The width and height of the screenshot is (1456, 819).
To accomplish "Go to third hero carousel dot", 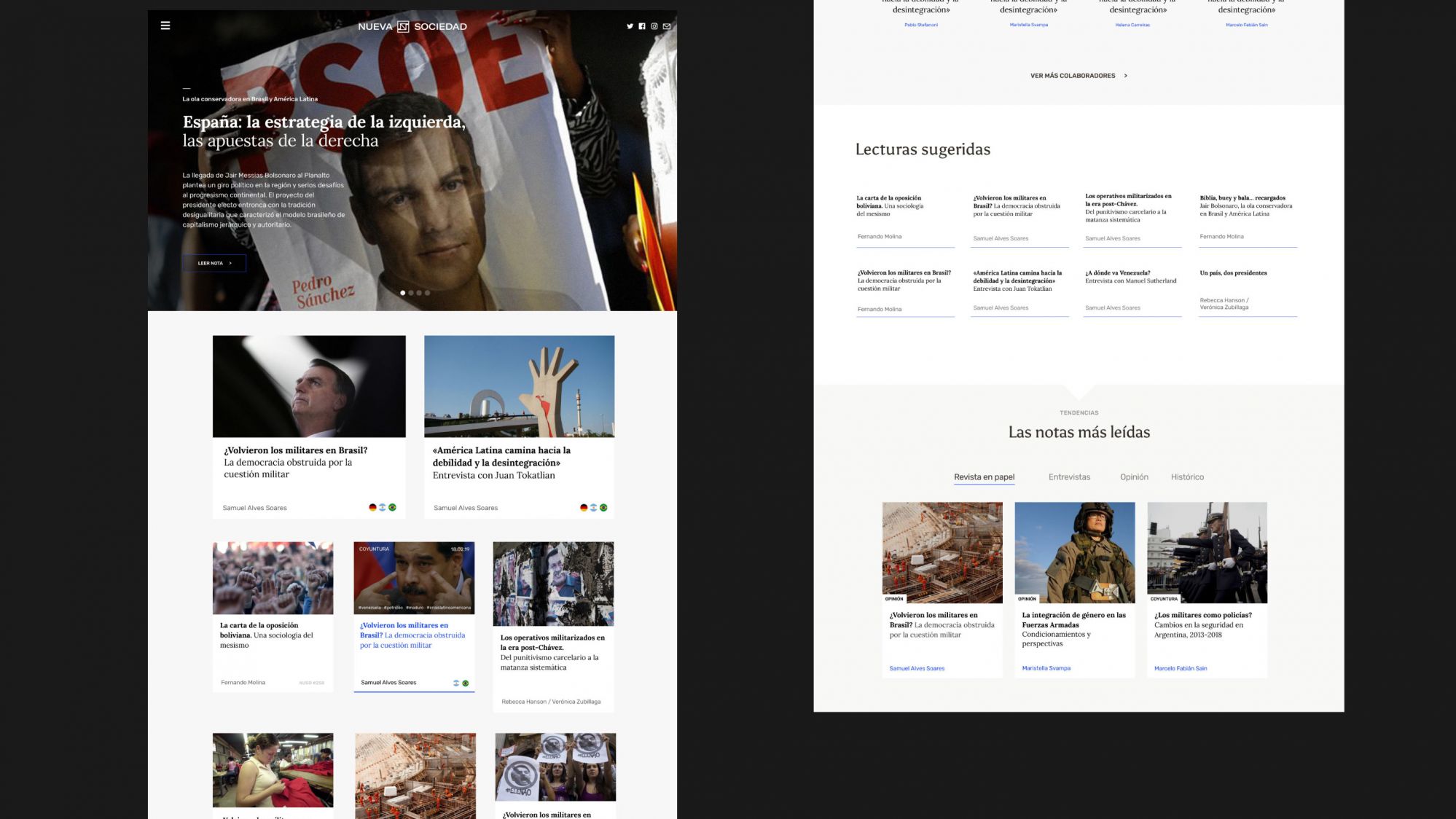I will coord(419,293).
